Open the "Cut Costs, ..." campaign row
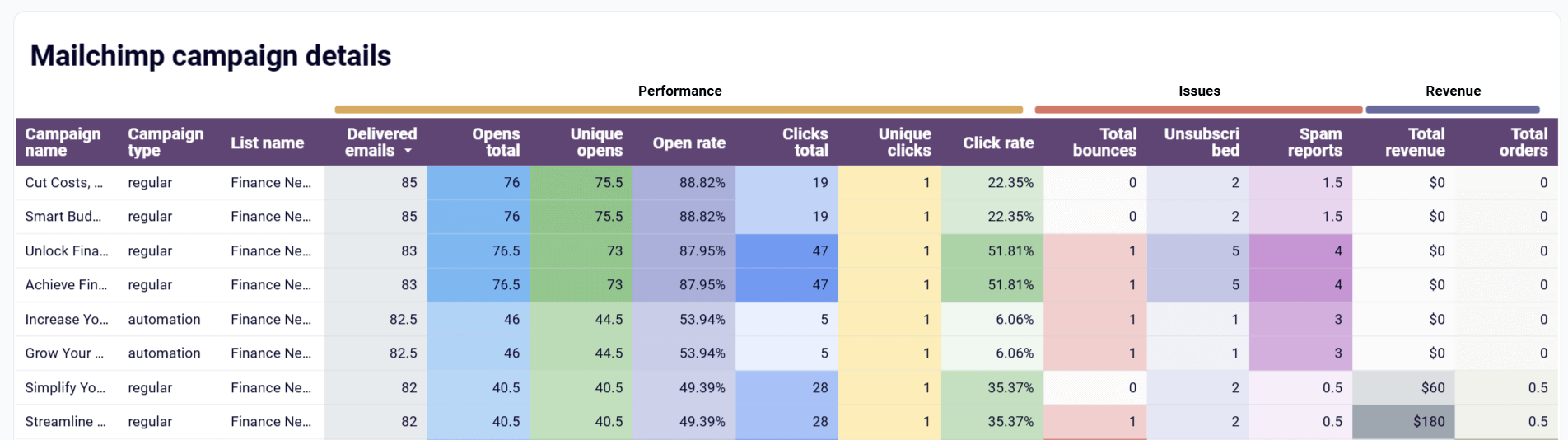Screen dimensions: 1568x440 [x=63, y=182]
